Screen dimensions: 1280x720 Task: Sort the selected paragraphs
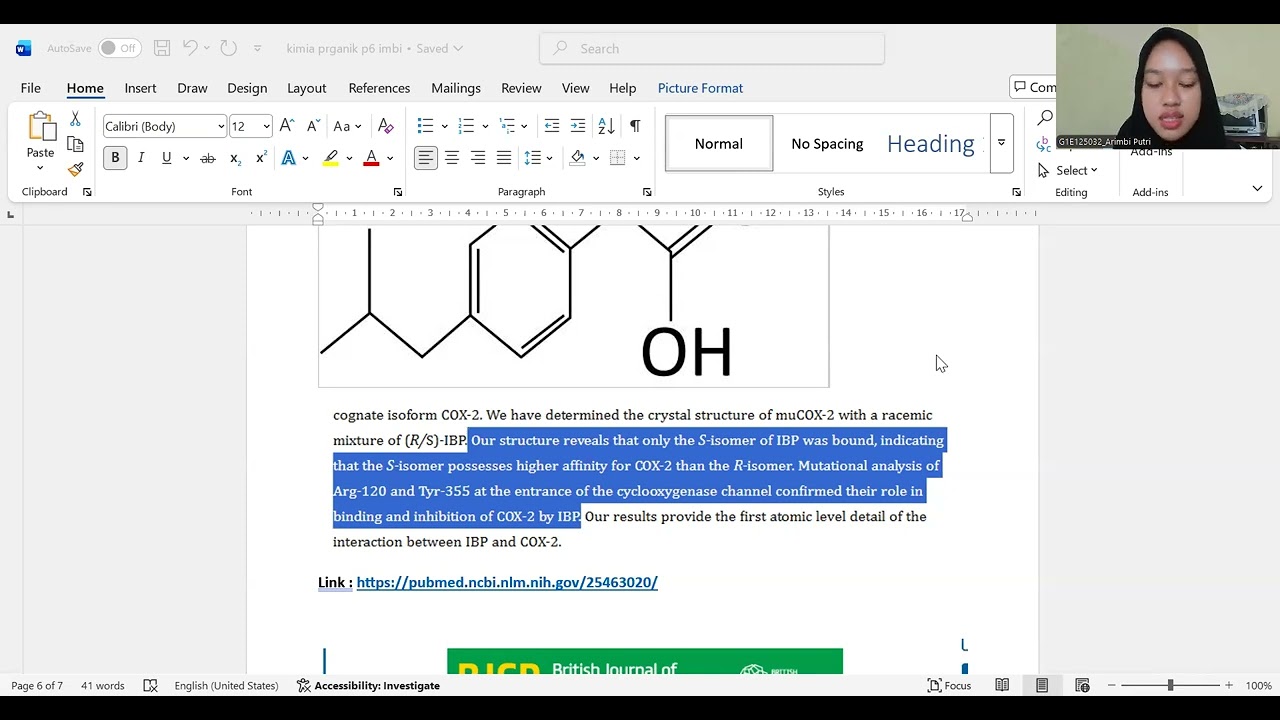point(606,126)
